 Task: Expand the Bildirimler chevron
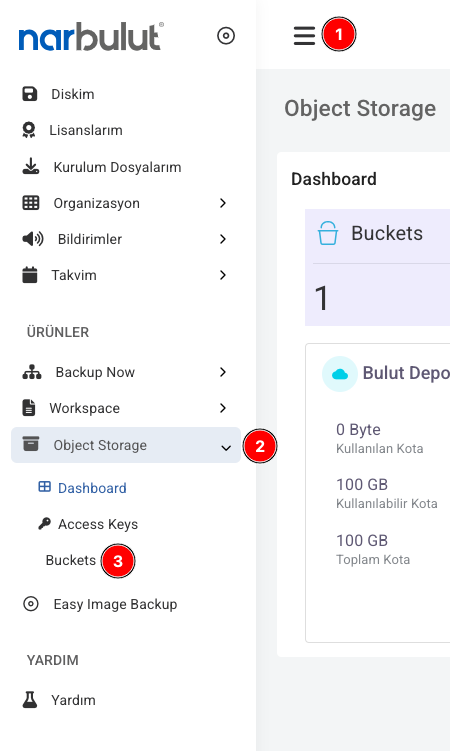[x=223, y=239]
